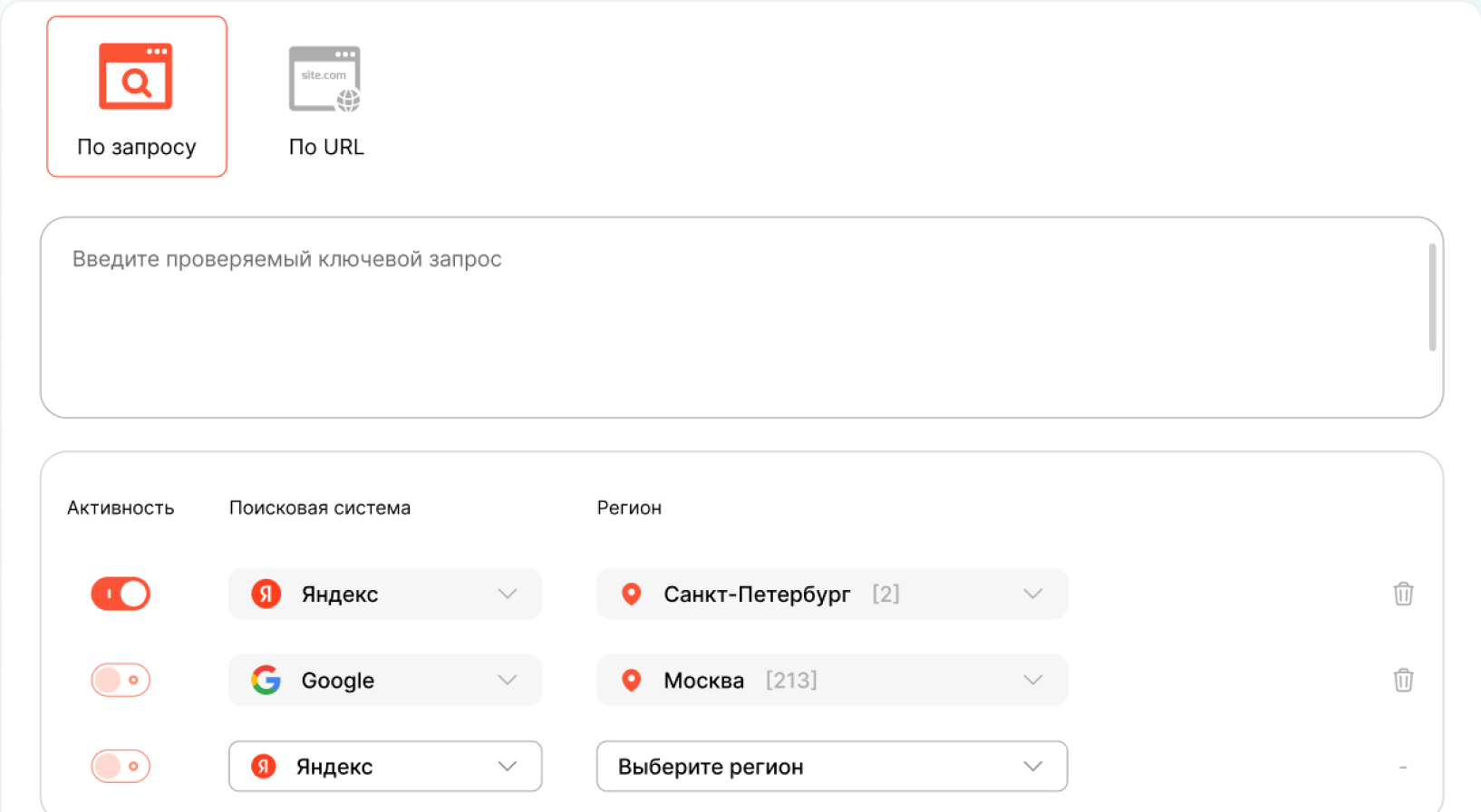1481x812 pixels.
Task: Click the Поисковая система column header
Action: point(320,508)
